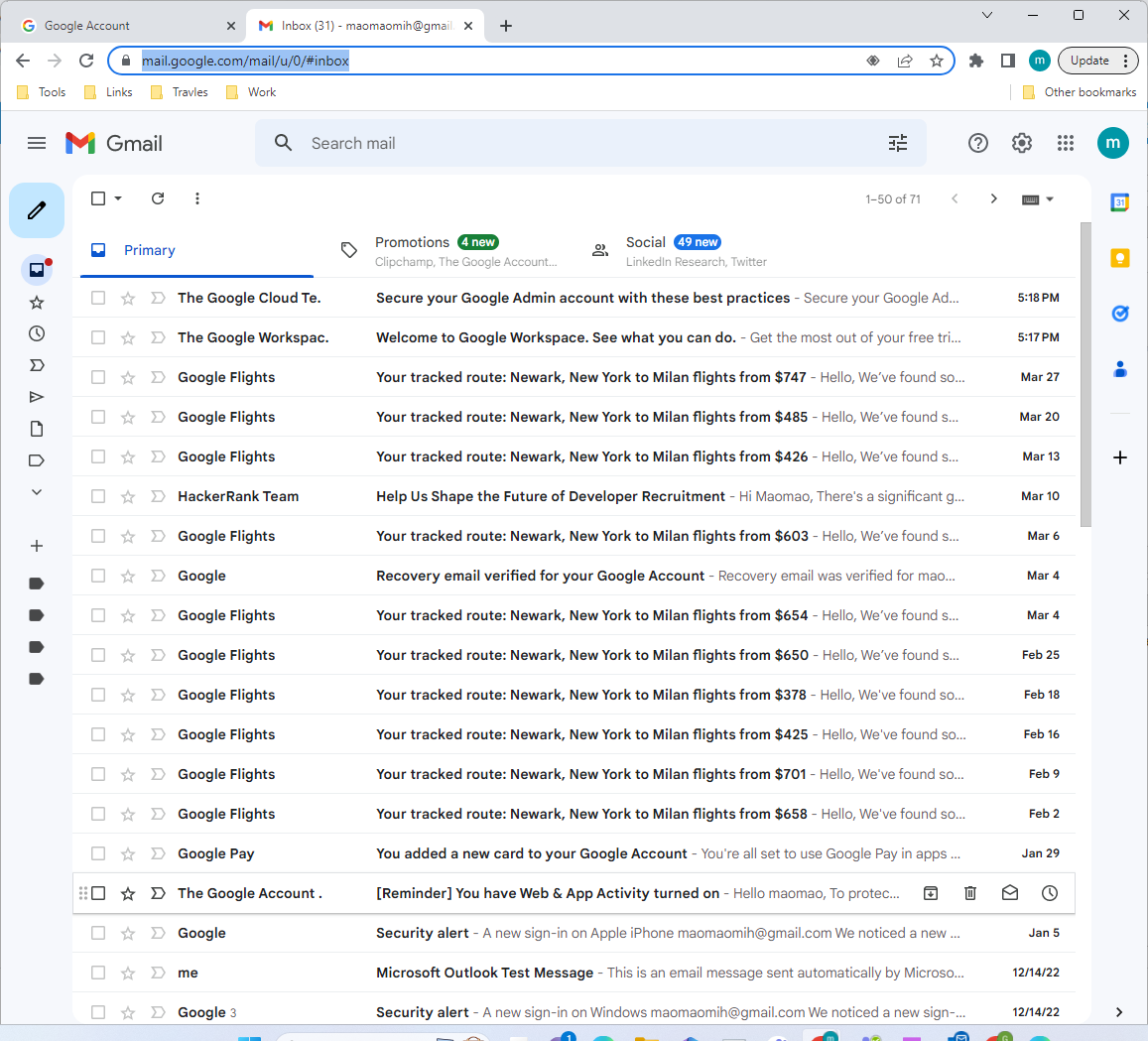Star the Google Flights $747 email
Viewport: 1148px width, 1041px height.
click(128, 377)
